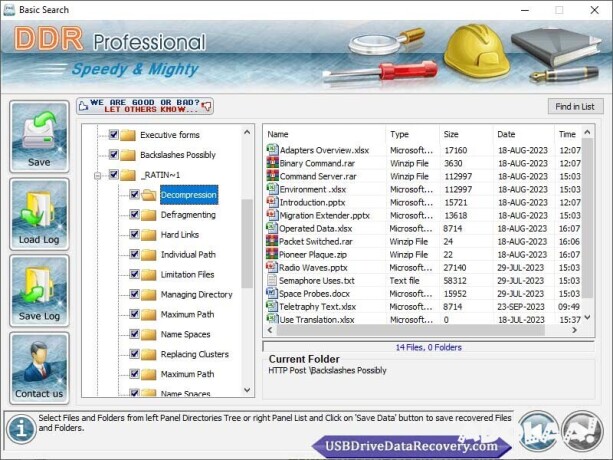Click the Save Log button
This screenshot has height=460, width=613.
tap(39, 291)
